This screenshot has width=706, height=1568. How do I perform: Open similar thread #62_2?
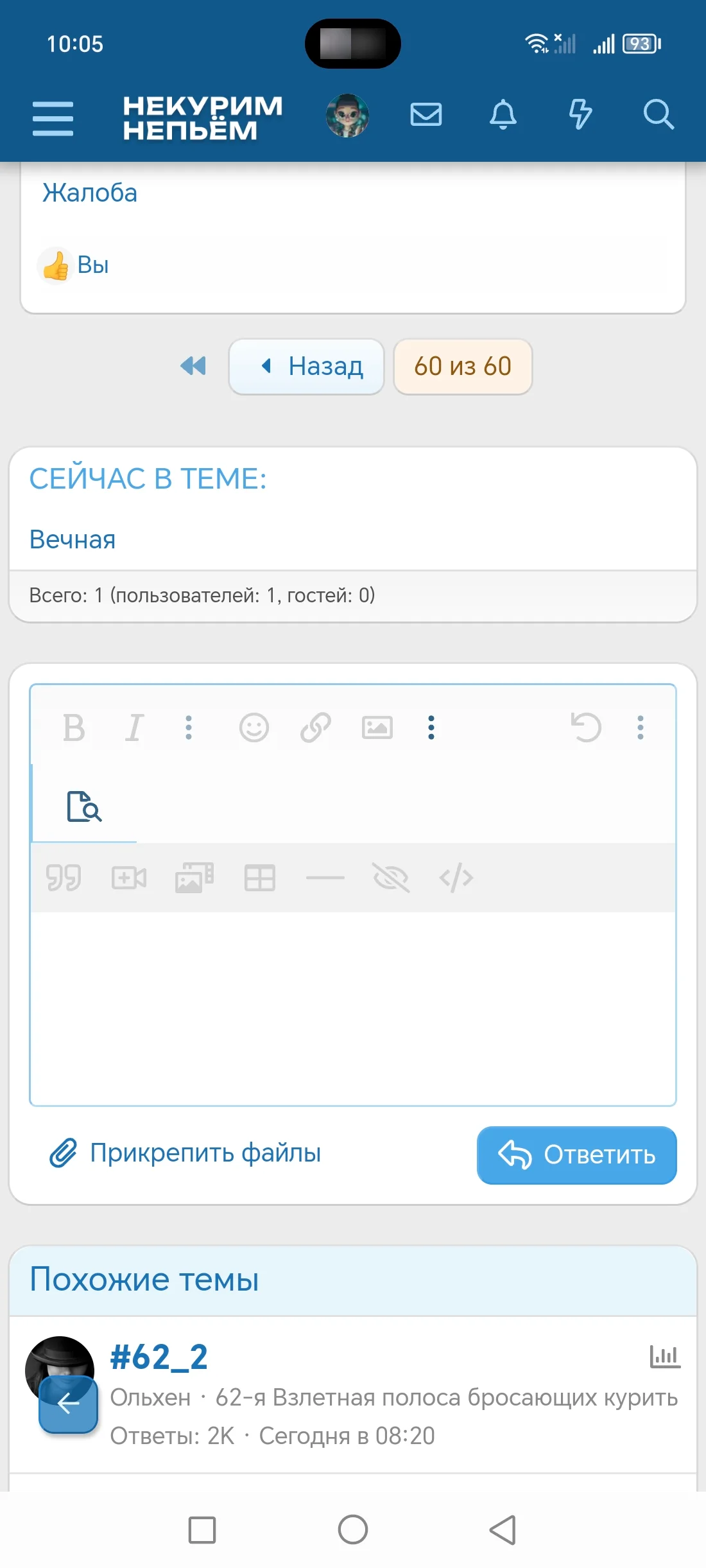pos(159,1357)
